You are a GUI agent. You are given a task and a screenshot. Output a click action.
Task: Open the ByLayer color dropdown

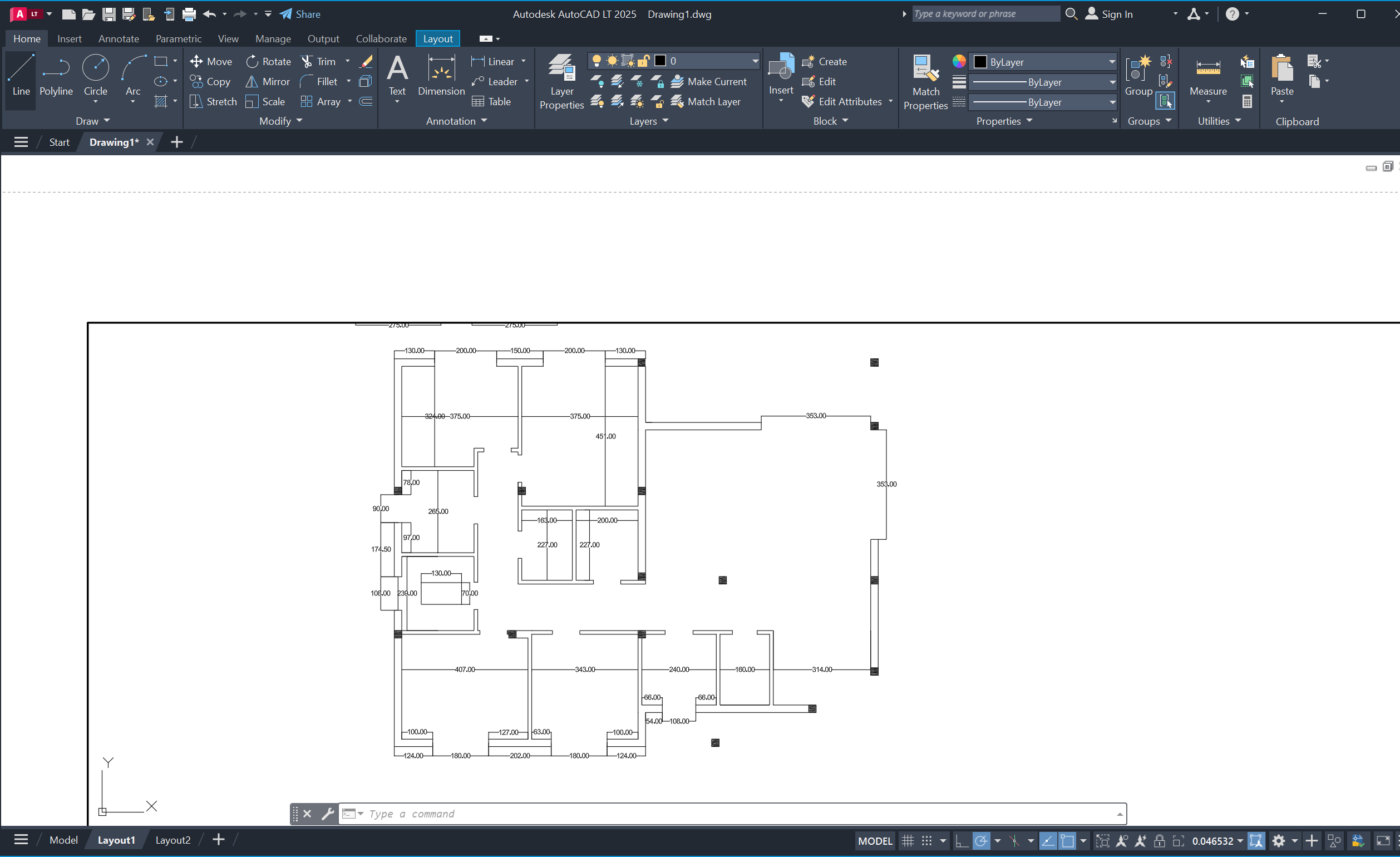[1111, 62]
